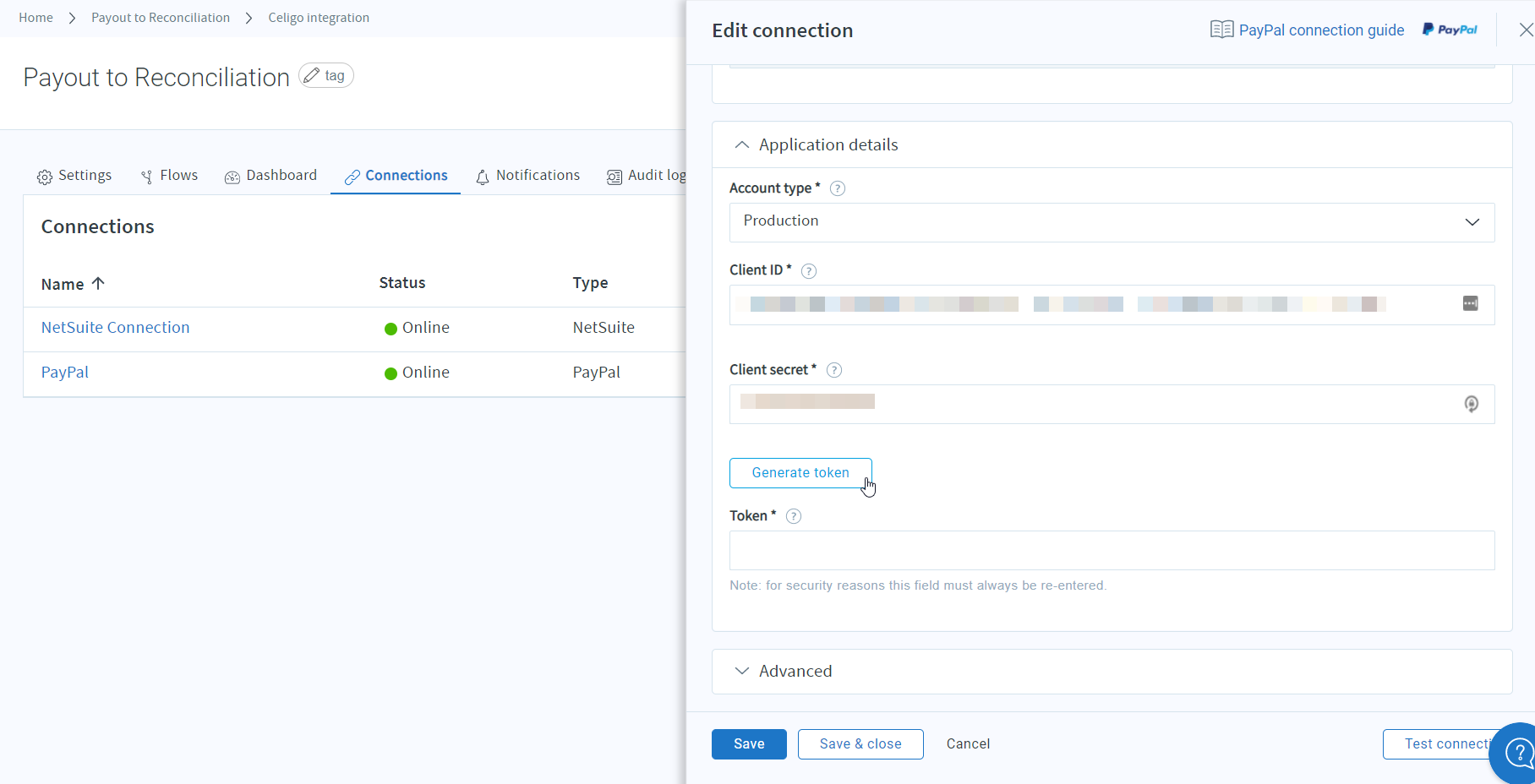Click the Connections link icon

pyautogui.click(x=352, y=177)
